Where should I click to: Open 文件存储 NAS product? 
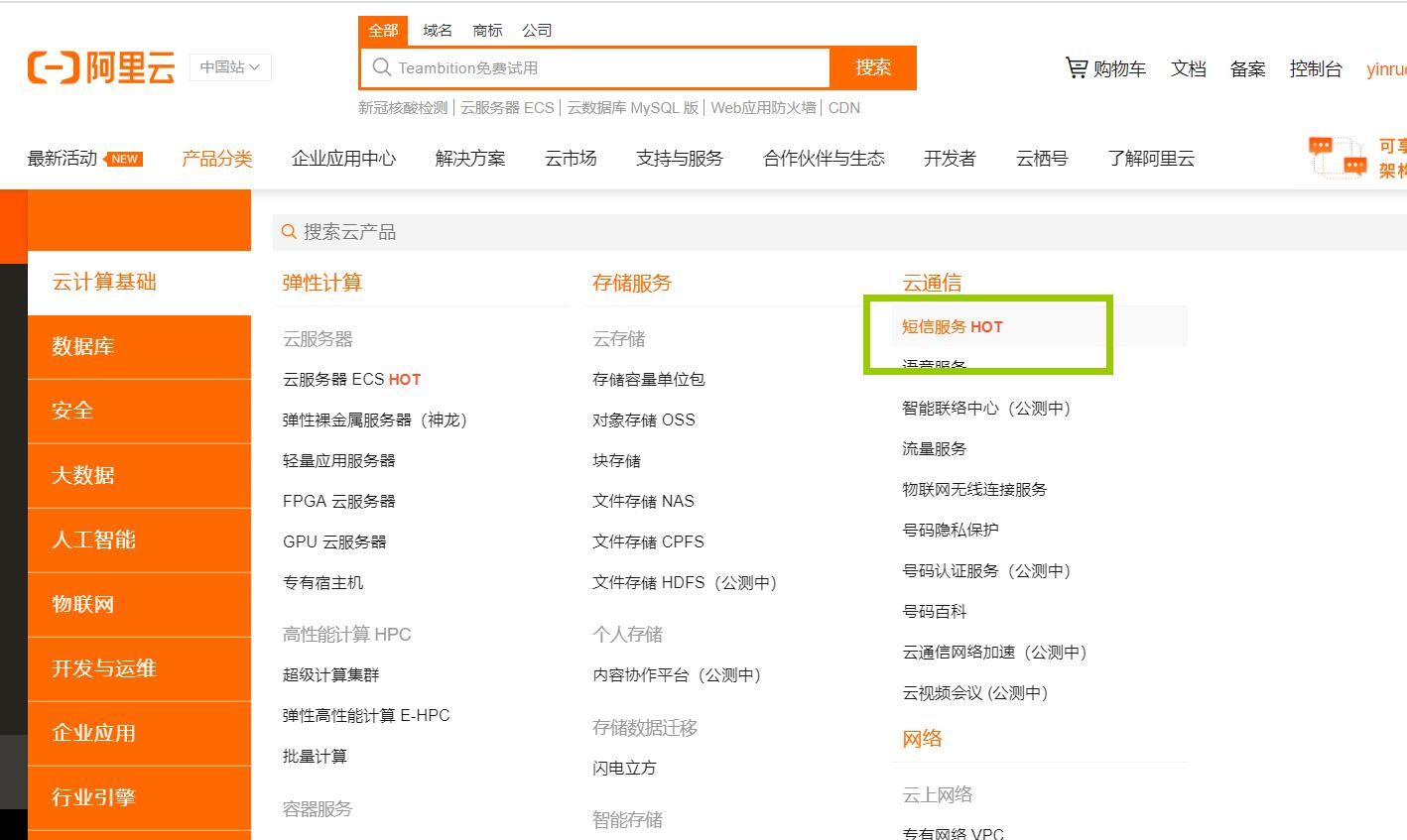point(643,501)
